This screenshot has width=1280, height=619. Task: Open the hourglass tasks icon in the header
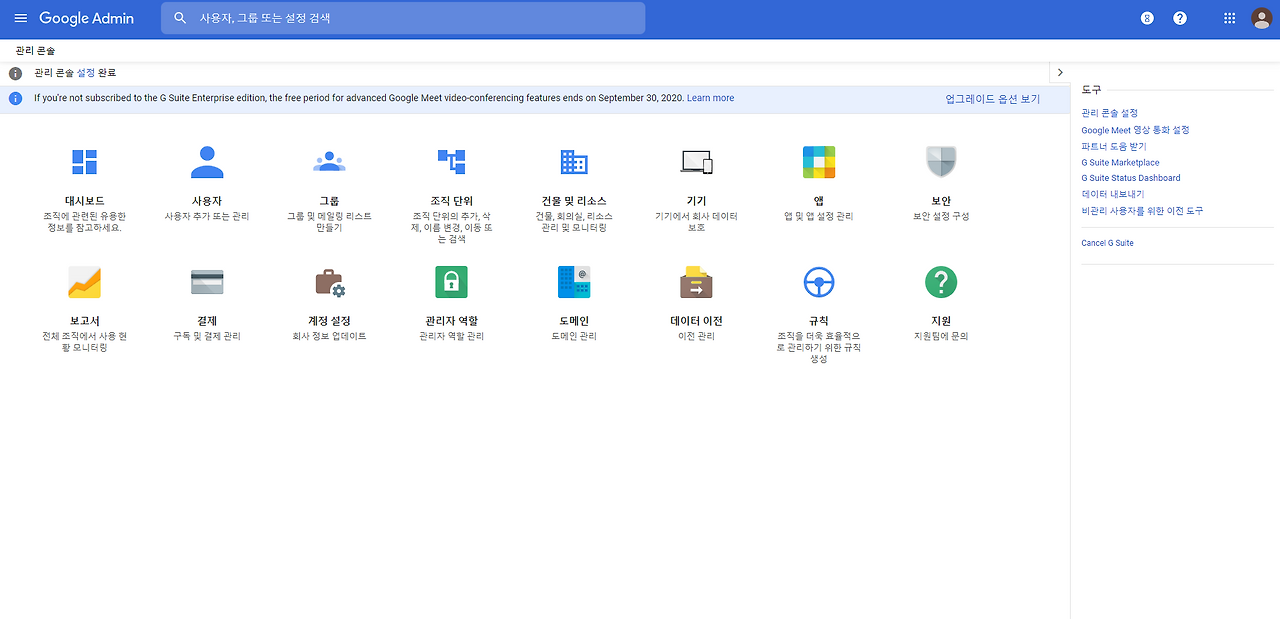pos(1147,18)
